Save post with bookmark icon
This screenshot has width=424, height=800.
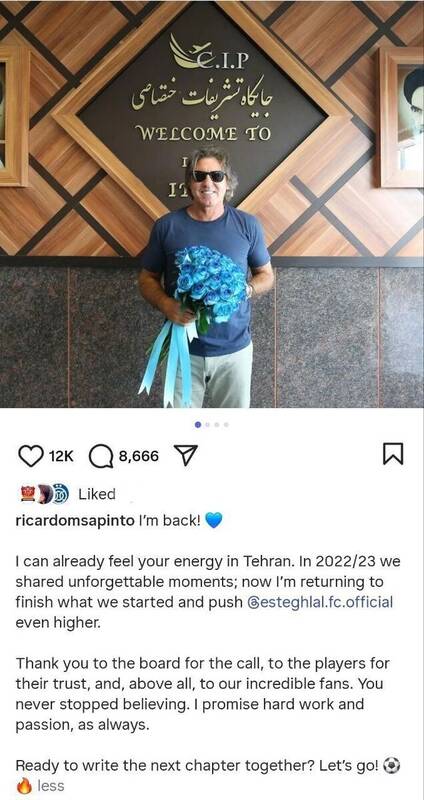point(393,454)
